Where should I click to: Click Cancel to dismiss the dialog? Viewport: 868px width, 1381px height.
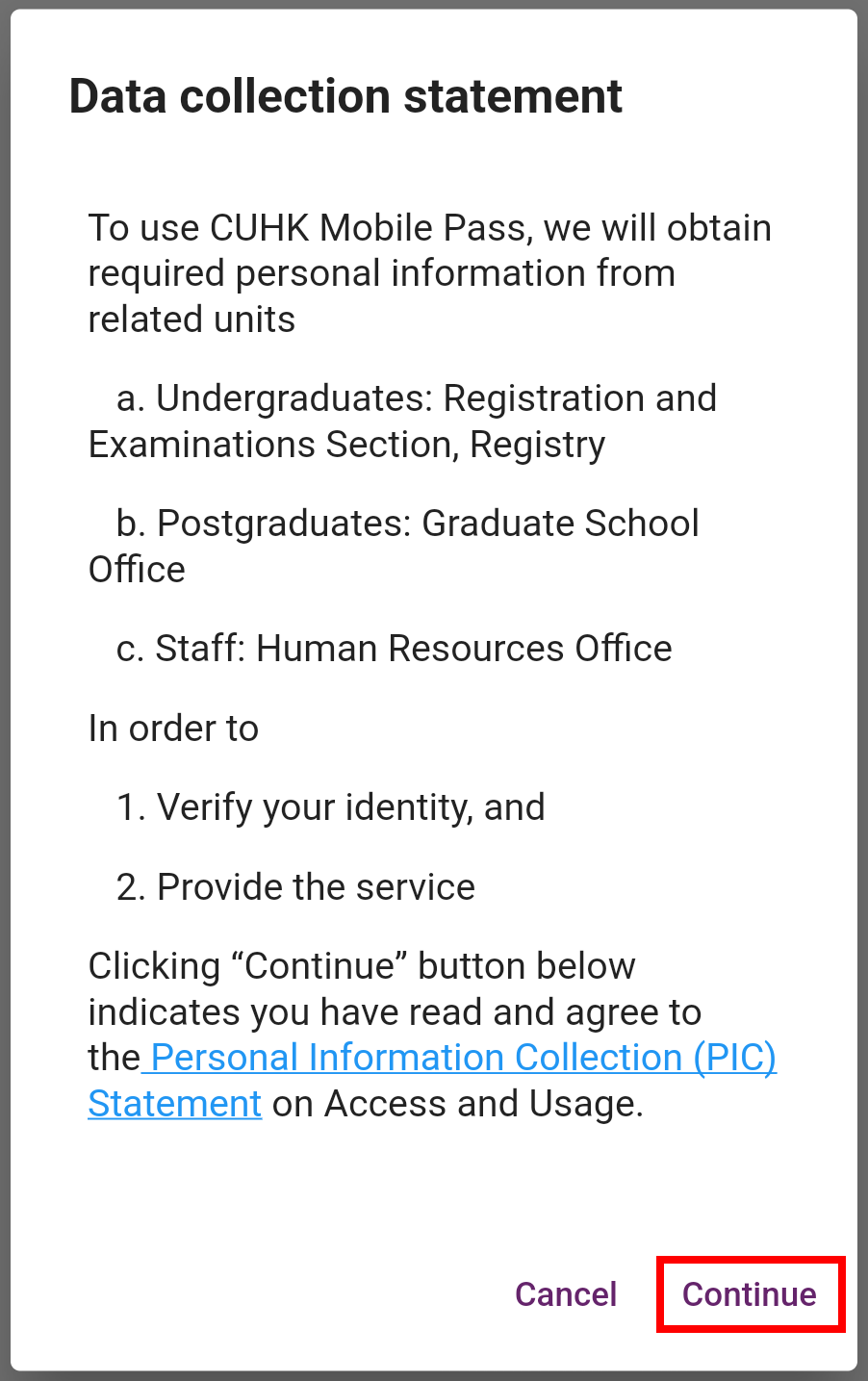(x=566, y=1294)
